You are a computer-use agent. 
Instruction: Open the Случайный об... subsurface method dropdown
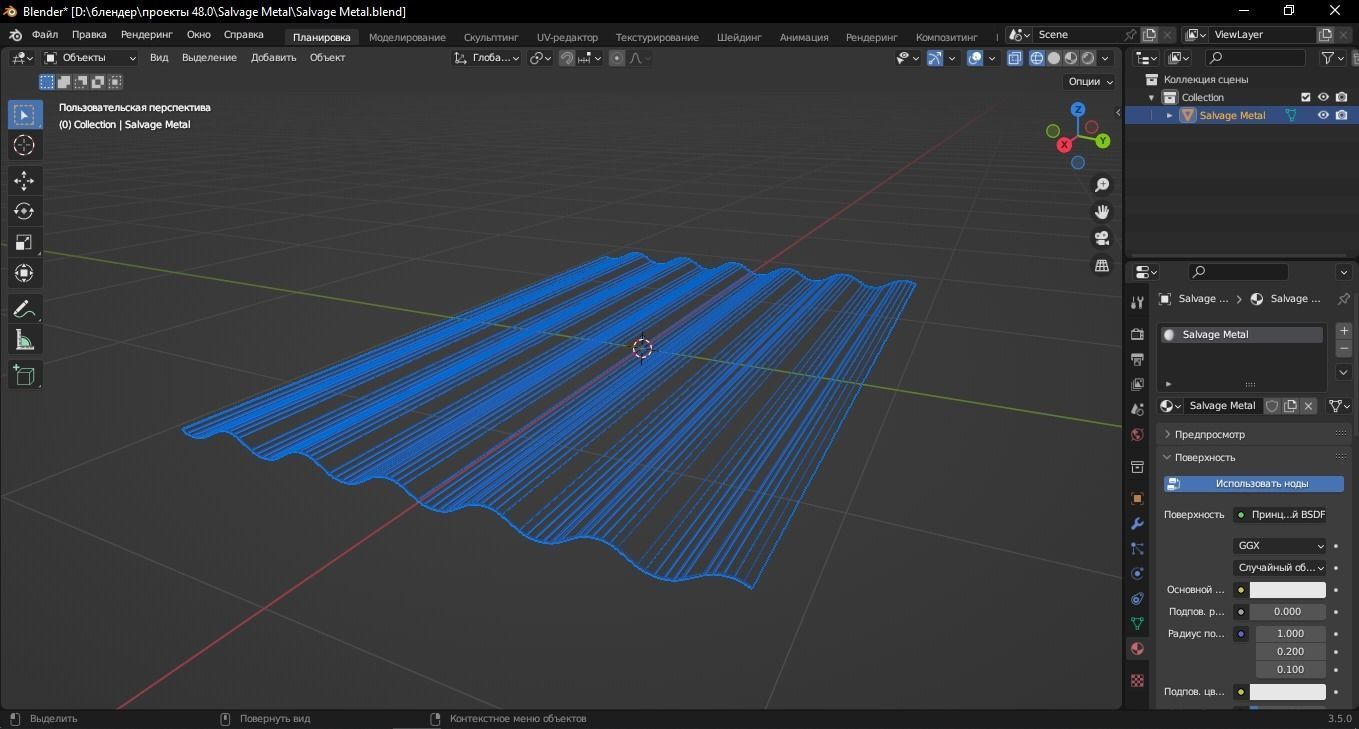point(1280,568)
